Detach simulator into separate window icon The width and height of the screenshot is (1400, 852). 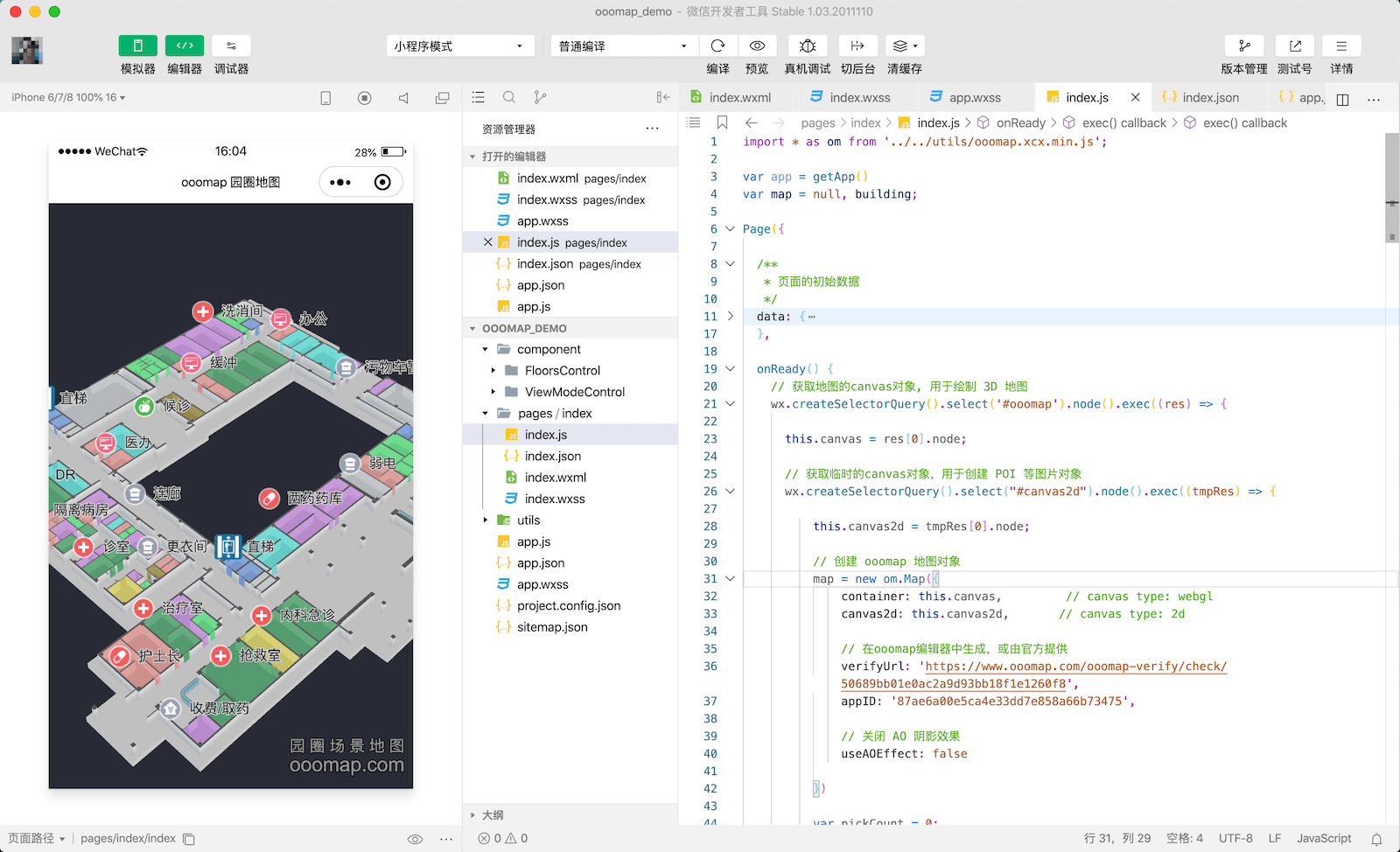[443, 98]
